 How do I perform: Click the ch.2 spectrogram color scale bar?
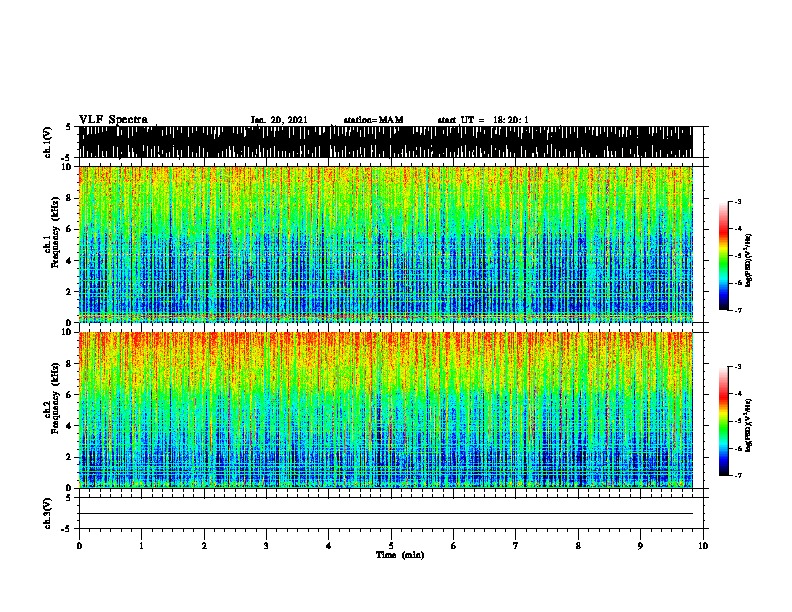[724, 421]
